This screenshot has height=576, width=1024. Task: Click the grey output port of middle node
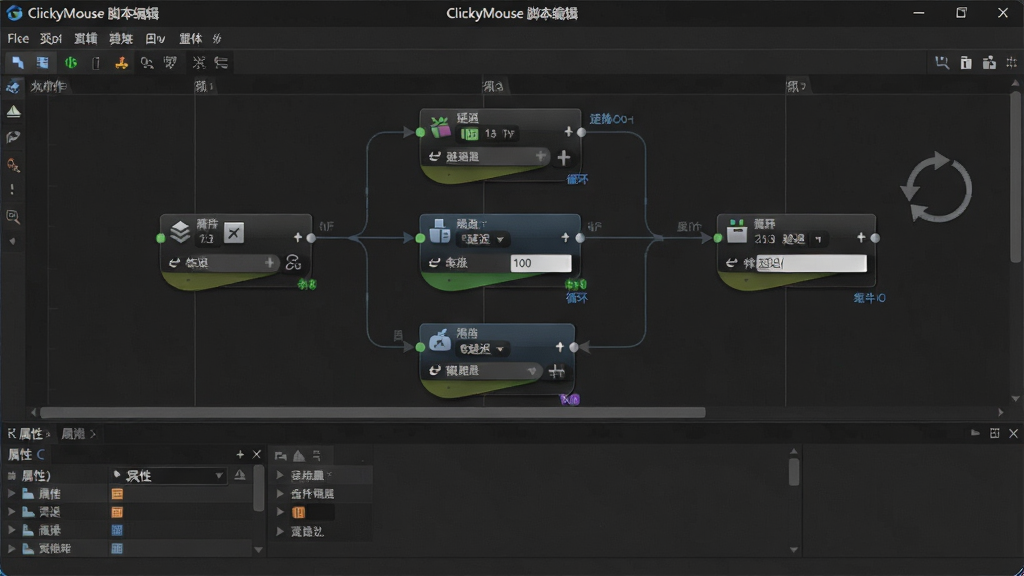coord(580,238)
